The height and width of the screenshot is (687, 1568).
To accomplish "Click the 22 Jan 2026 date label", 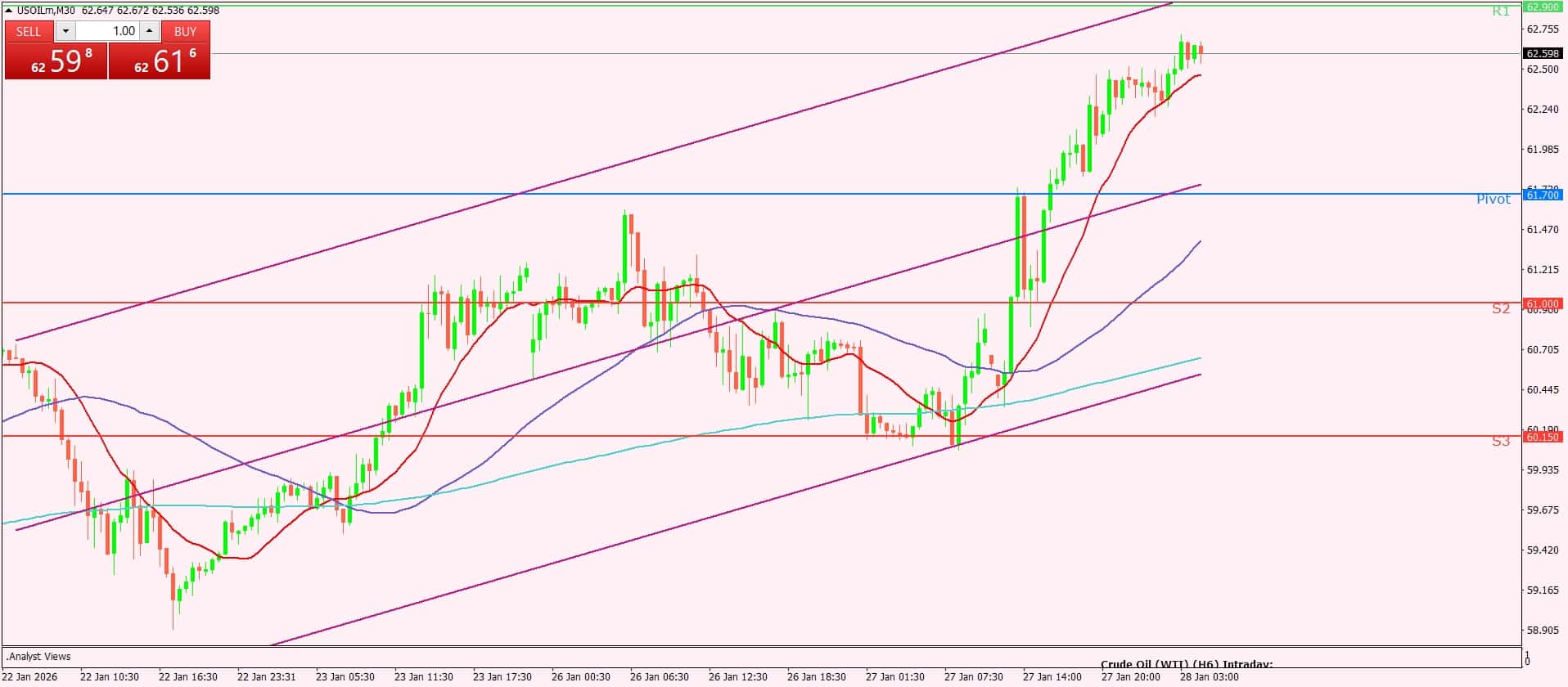I will click(x=30, y=677).
